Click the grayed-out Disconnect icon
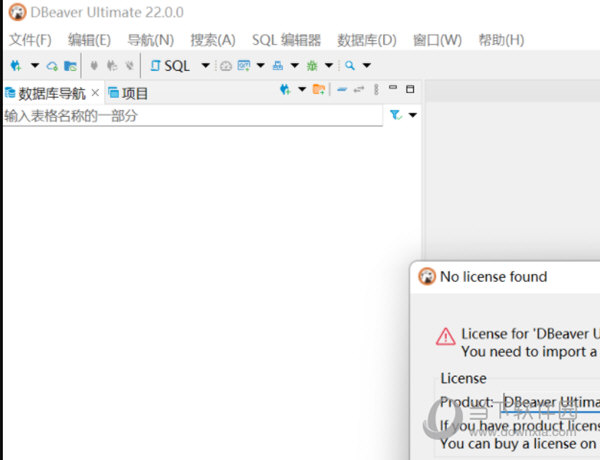The width and height of the screenshot is (600, 460). click(x=130, y=66)
